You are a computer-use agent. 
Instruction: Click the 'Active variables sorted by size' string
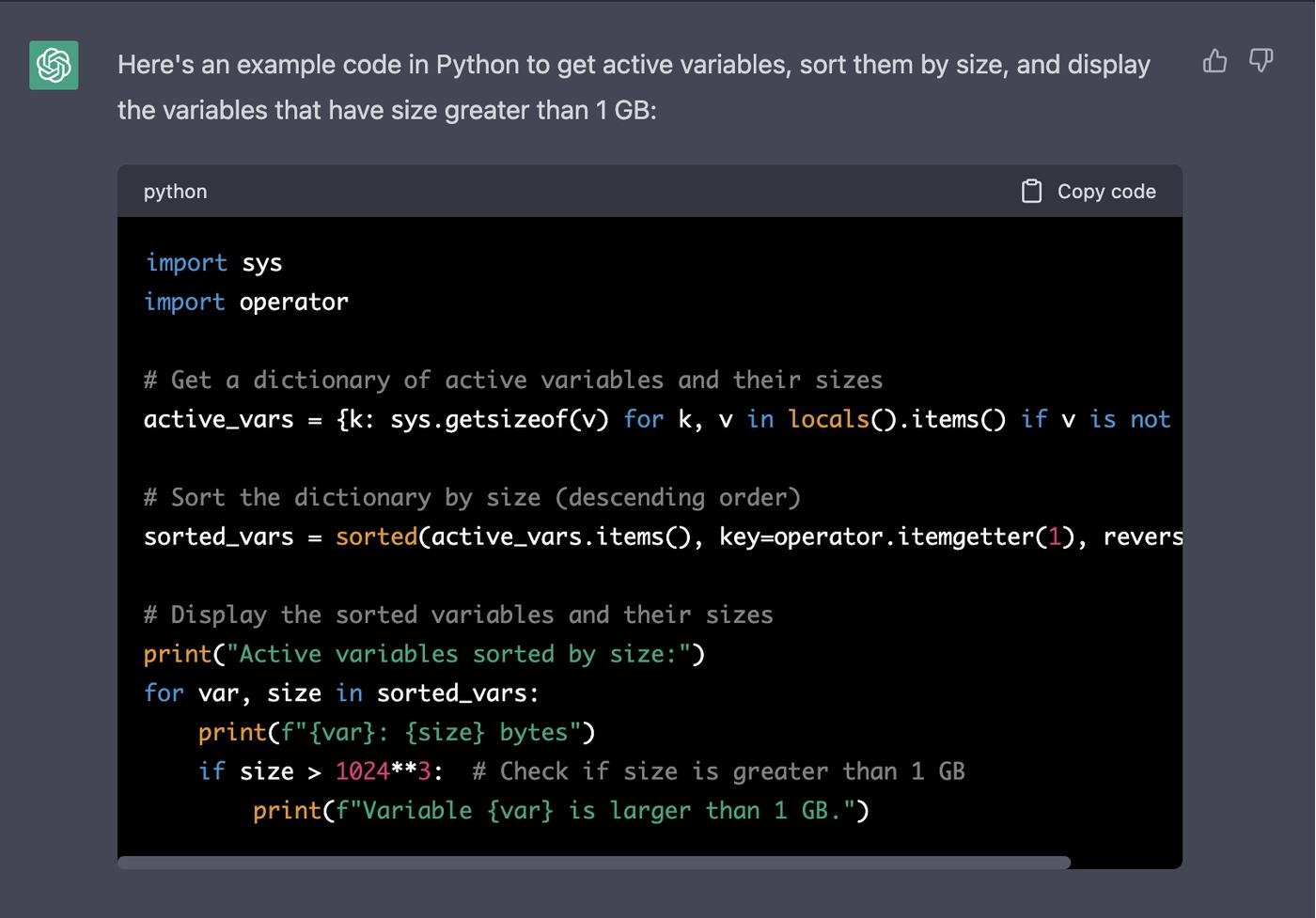click(x=459, y=654)
